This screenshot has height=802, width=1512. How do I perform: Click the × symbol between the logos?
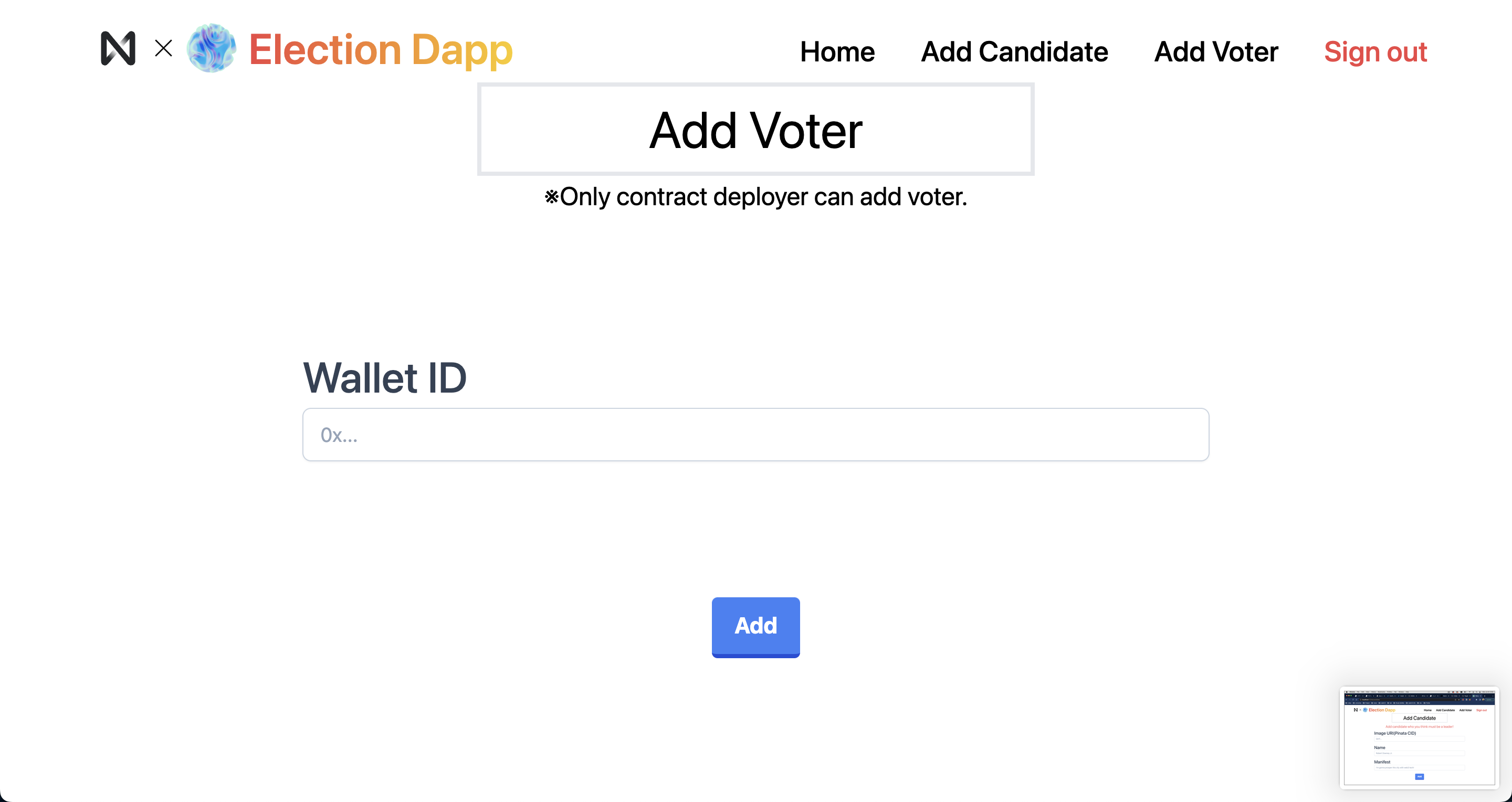pyautogui.click(x=164, y=48)
